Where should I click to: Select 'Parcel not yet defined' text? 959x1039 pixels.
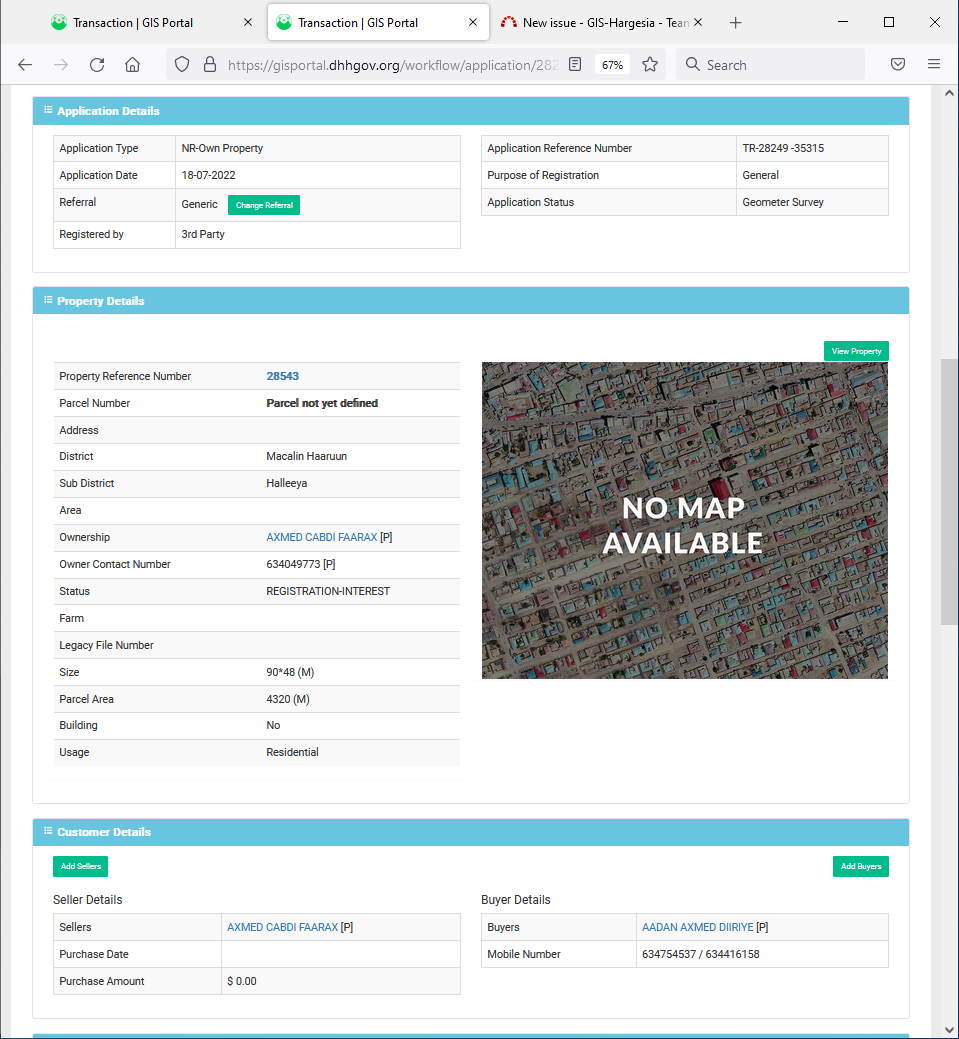click(322, 403)
